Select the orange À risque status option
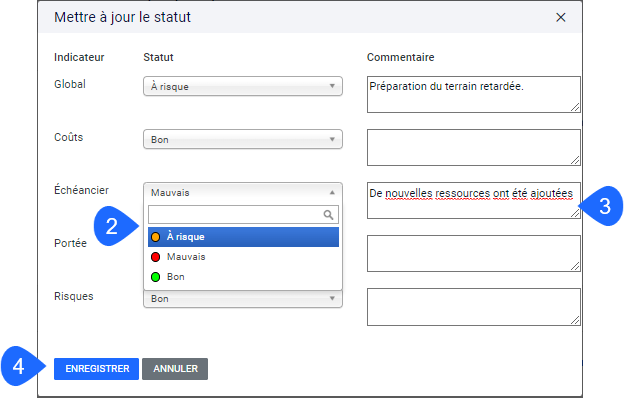624x398 pixels. point(243,237)
